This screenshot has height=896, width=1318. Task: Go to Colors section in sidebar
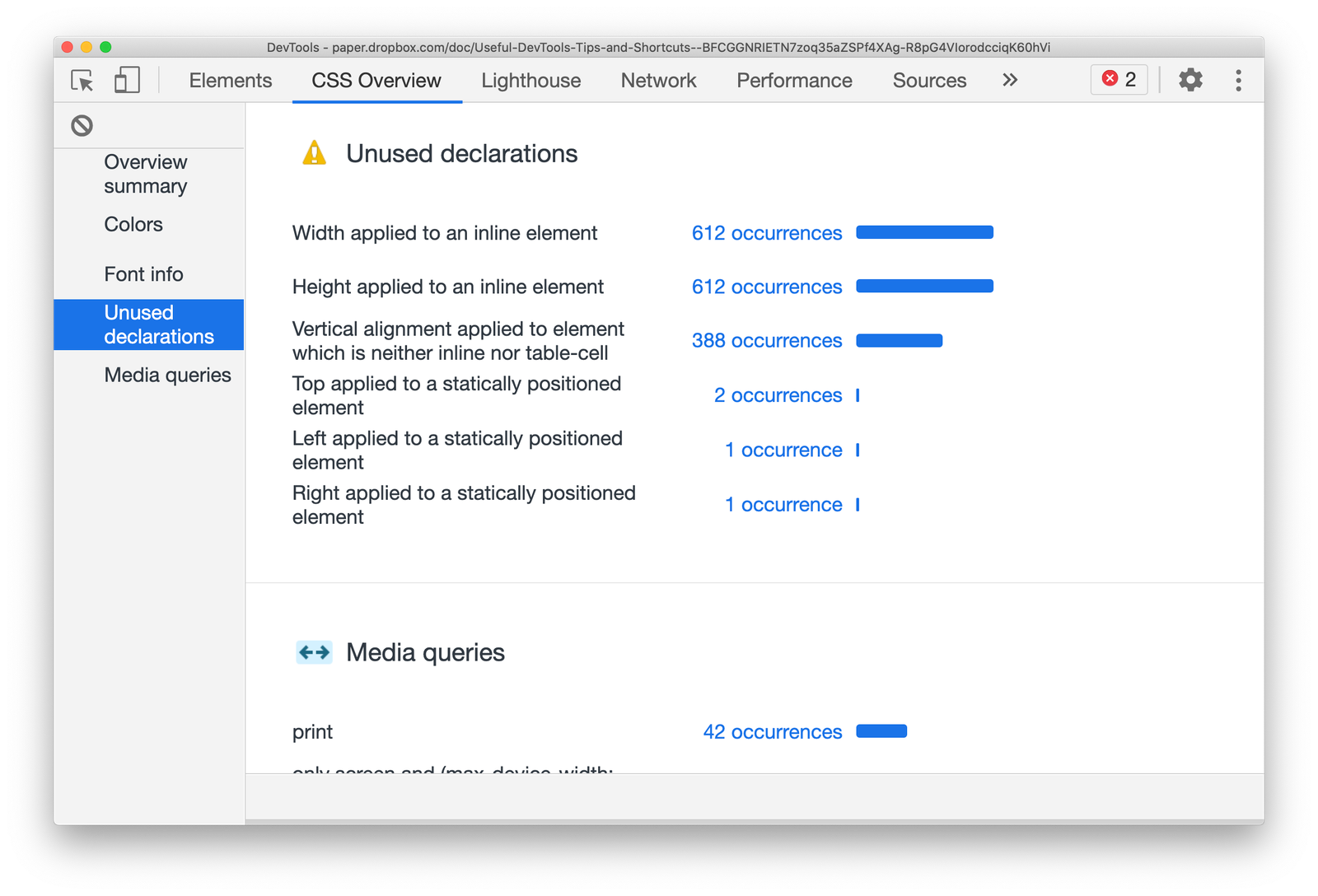click(133, 224)
